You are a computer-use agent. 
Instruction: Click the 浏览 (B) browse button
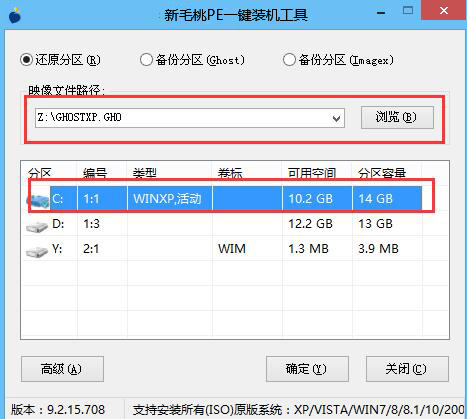click(x=397, y=117)
